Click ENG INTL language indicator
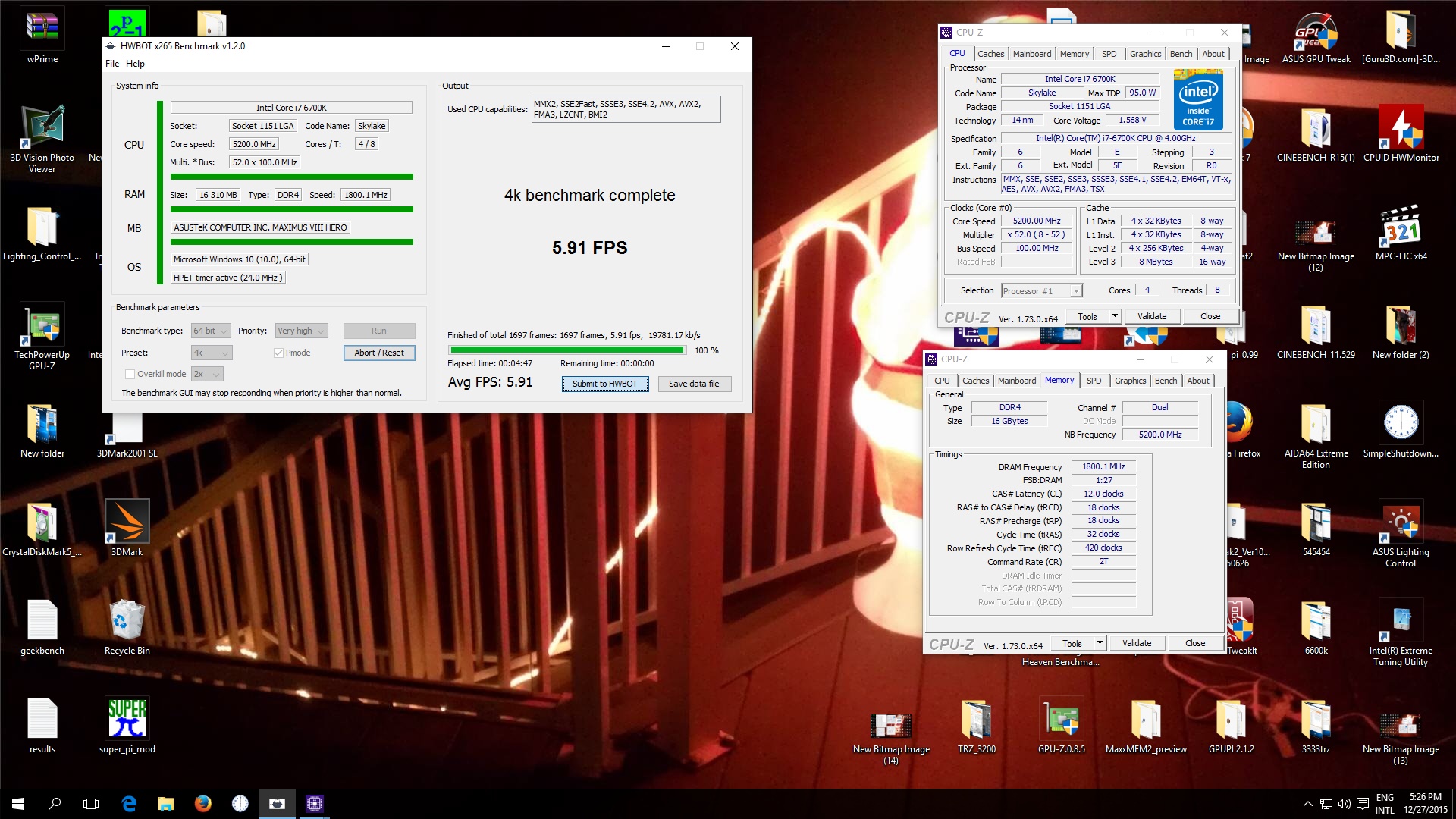The height and width of the screenshot is (819, 1456). tap(1385, 804)
